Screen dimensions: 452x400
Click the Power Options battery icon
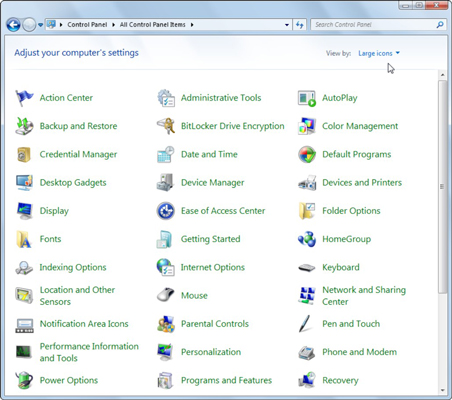(x=24, y=380)
